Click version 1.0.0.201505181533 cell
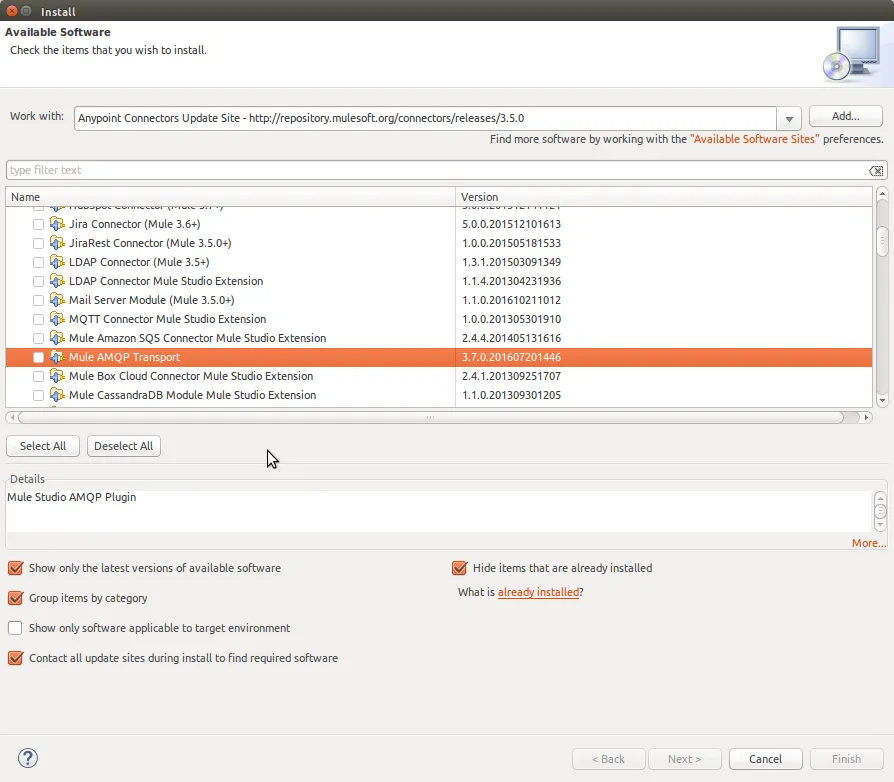This screenshot has height=782, width=894. (511, 243)
